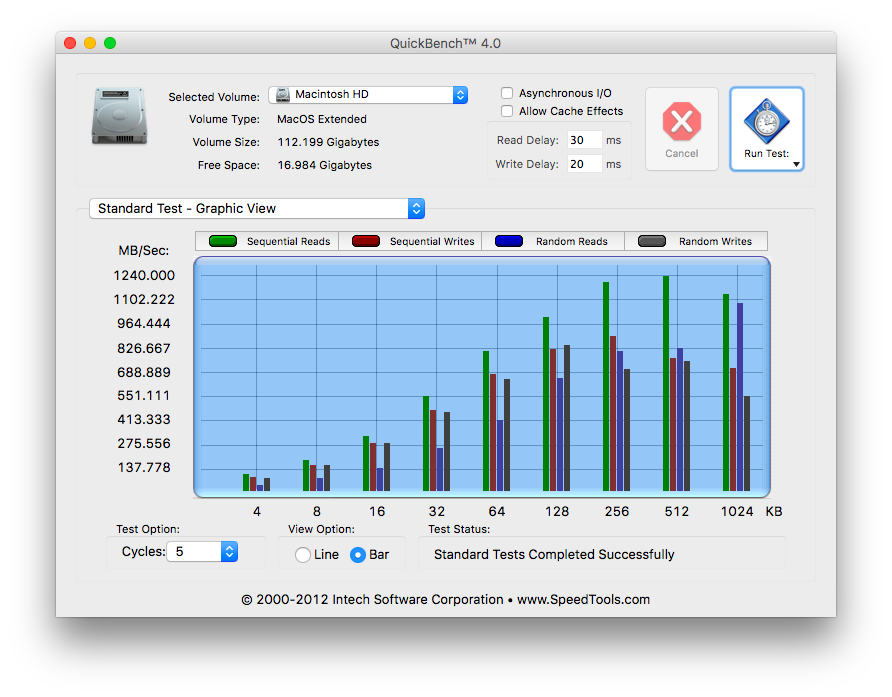Open the Selected Volume dropdown

click(368, 94)
